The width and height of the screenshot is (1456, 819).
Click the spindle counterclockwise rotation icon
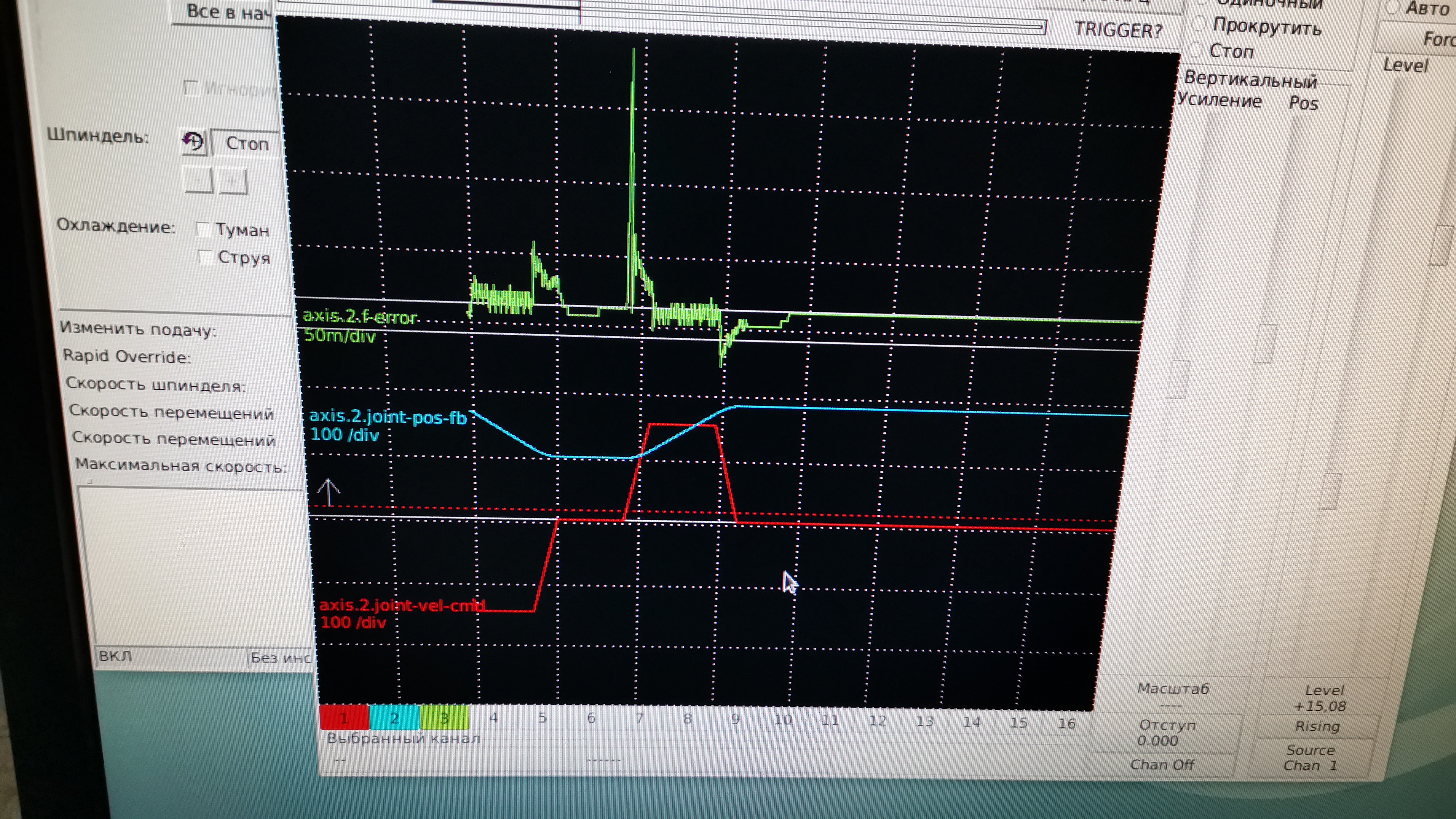tap(193, 141)
